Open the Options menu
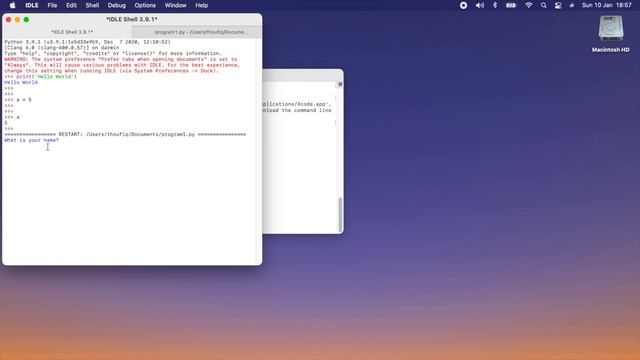This screenshot has width=640, height=360. coord(145,5)
